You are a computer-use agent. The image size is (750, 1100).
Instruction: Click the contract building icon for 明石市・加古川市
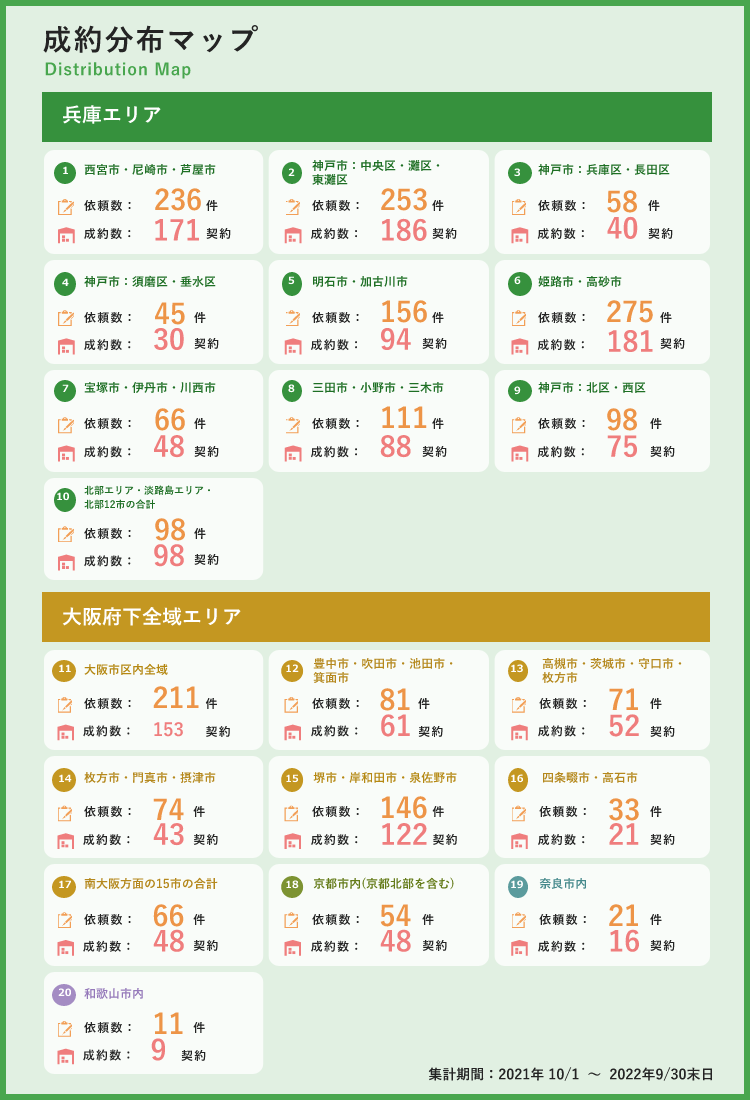(293, 346)
